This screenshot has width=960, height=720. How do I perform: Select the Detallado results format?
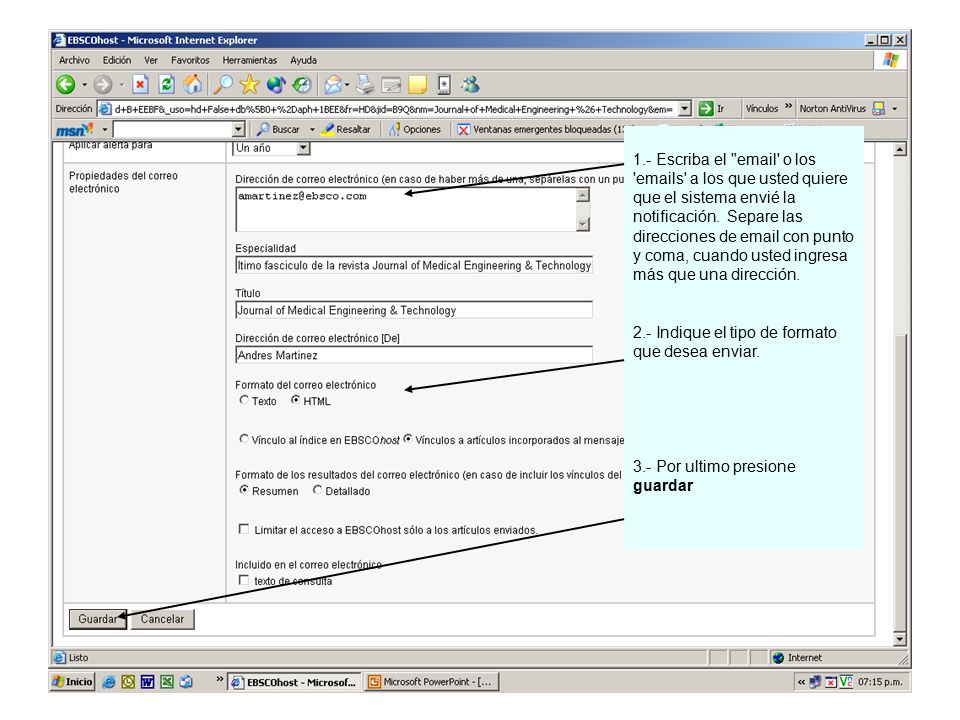click(x=317, y=490)
